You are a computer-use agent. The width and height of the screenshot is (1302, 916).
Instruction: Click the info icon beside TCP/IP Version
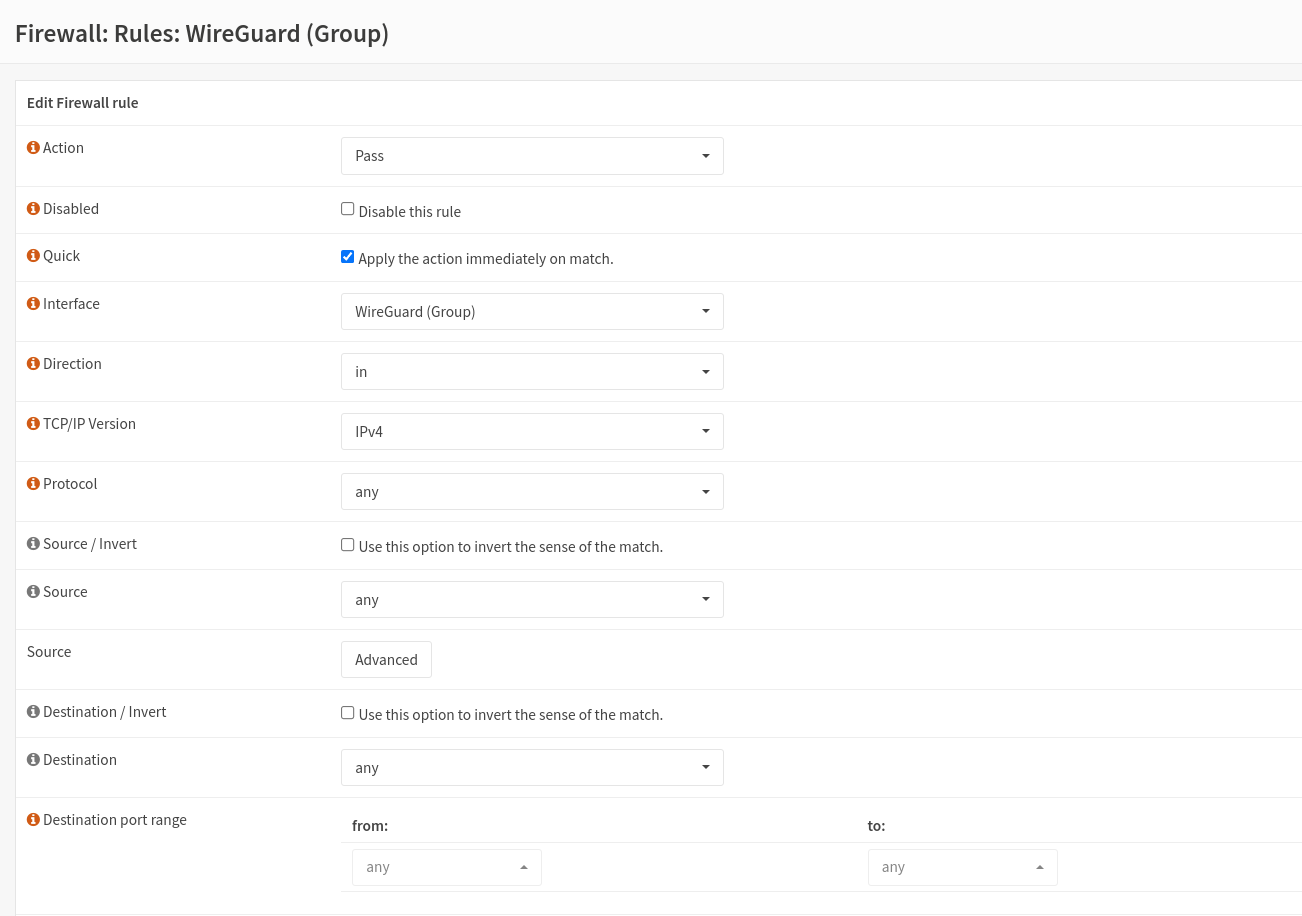33,424
